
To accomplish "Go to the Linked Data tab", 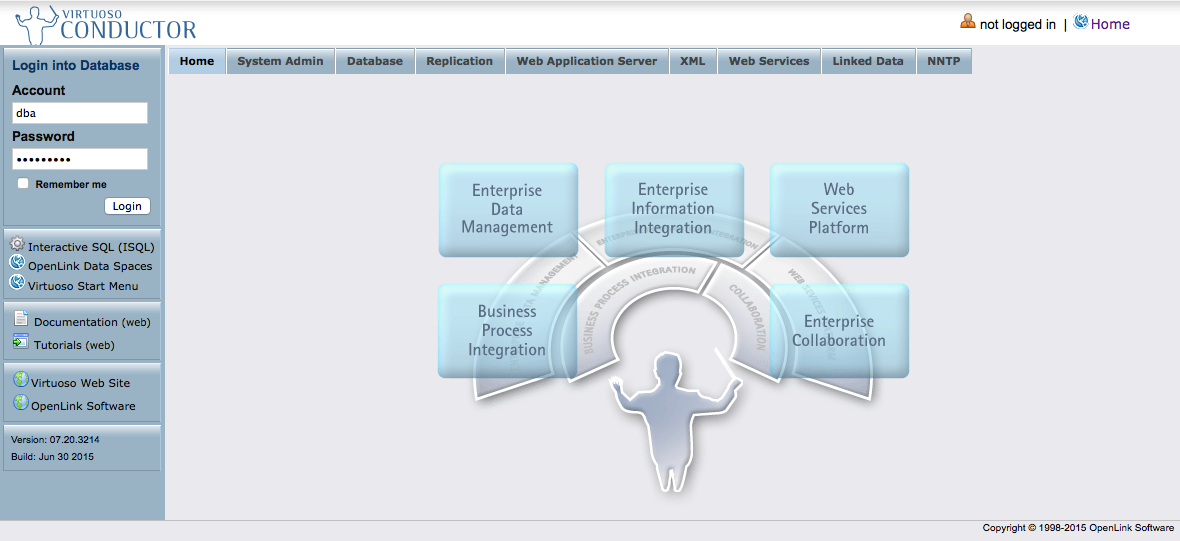I will (867, 61).
